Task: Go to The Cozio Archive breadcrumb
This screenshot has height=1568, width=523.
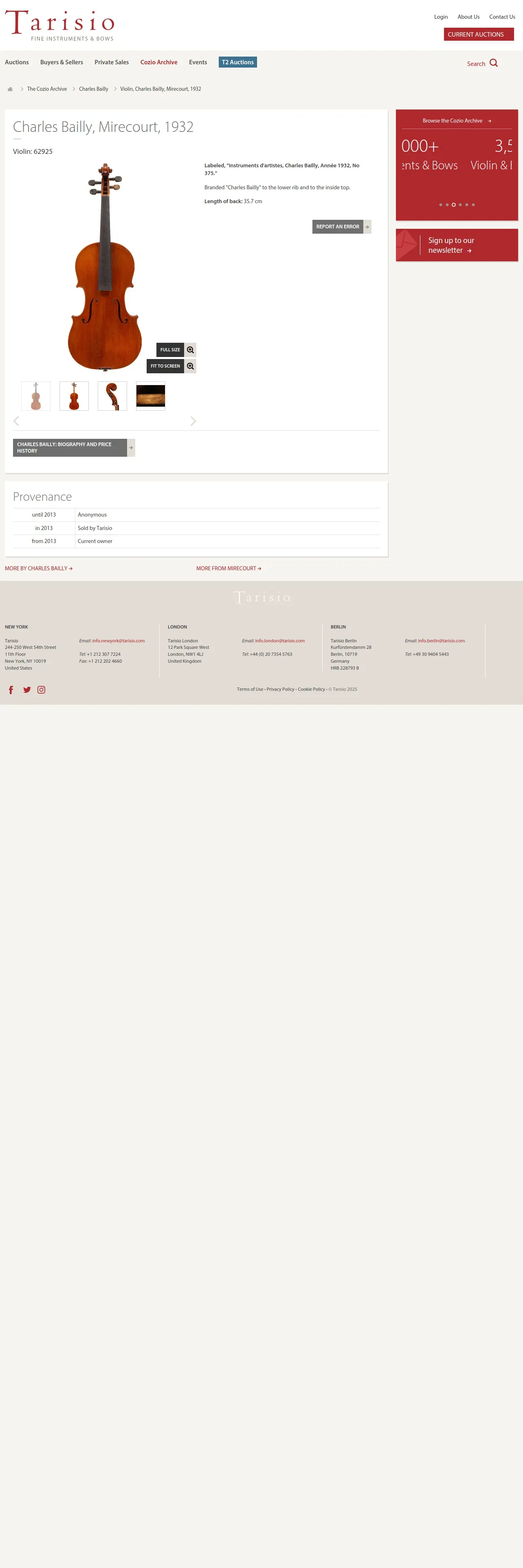Action: tap(47, 89)
